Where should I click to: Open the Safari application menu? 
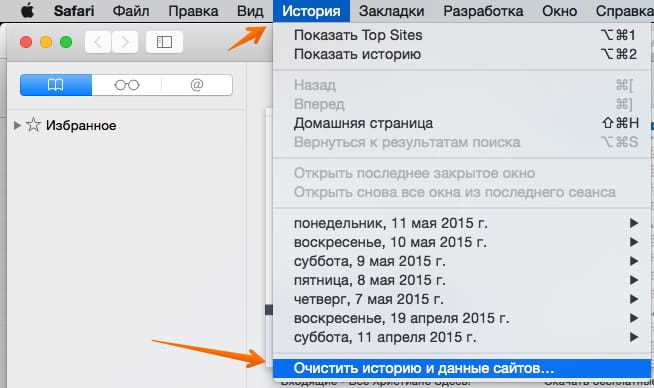[x=73, y=11]
